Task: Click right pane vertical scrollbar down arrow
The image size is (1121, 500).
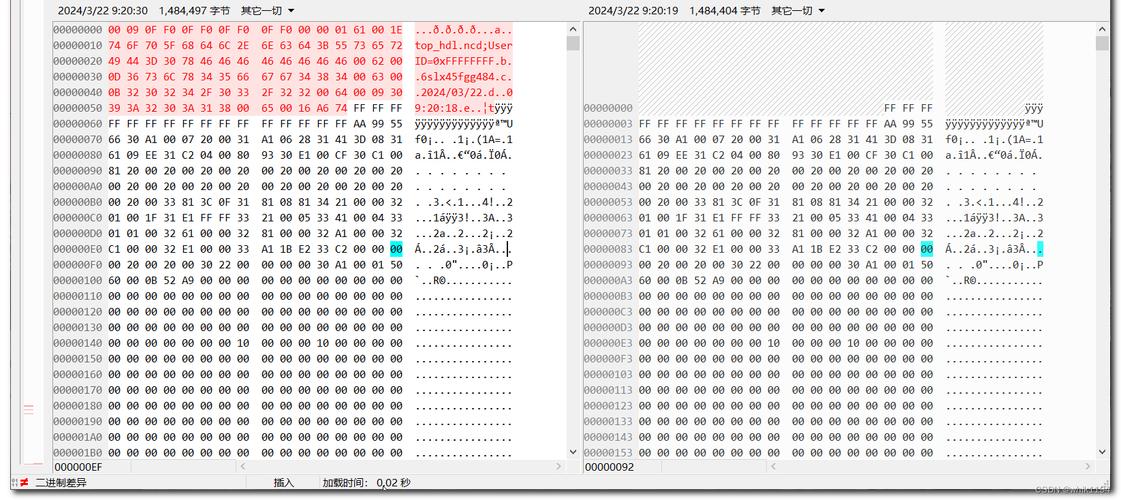Action: [1102, 451]
